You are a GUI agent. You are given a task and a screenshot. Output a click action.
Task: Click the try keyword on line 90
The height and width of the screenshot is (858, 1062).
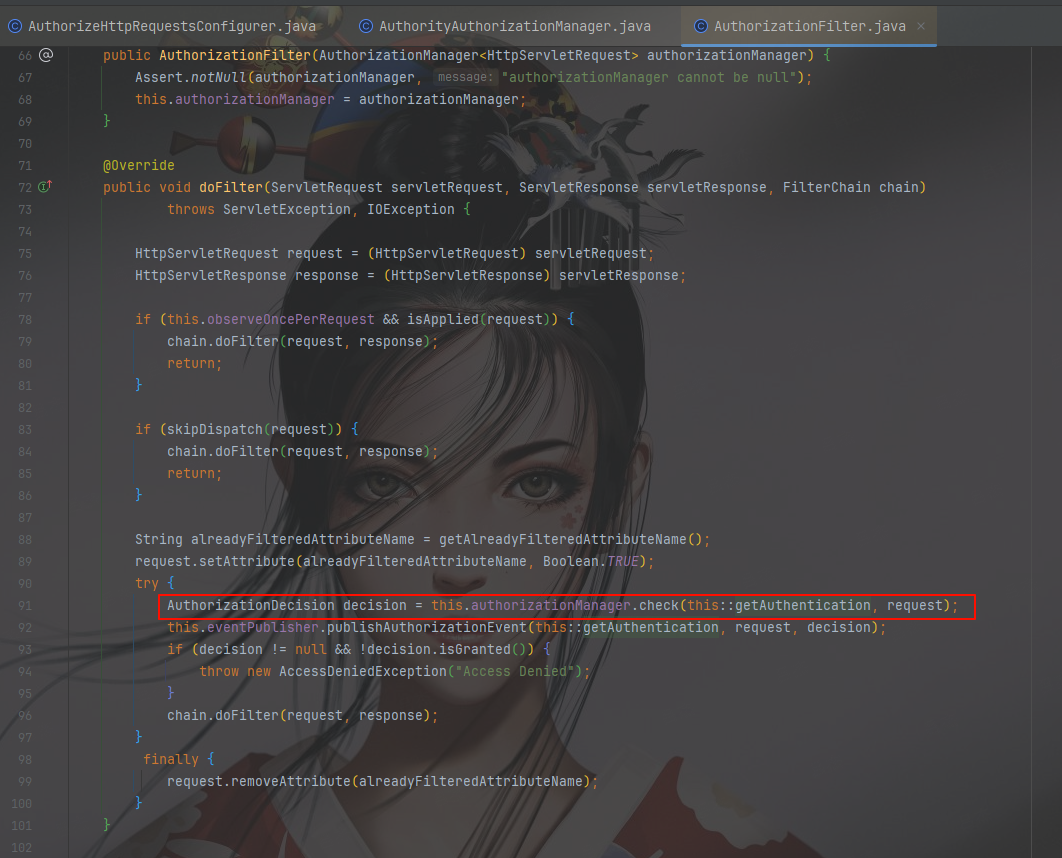147,583
